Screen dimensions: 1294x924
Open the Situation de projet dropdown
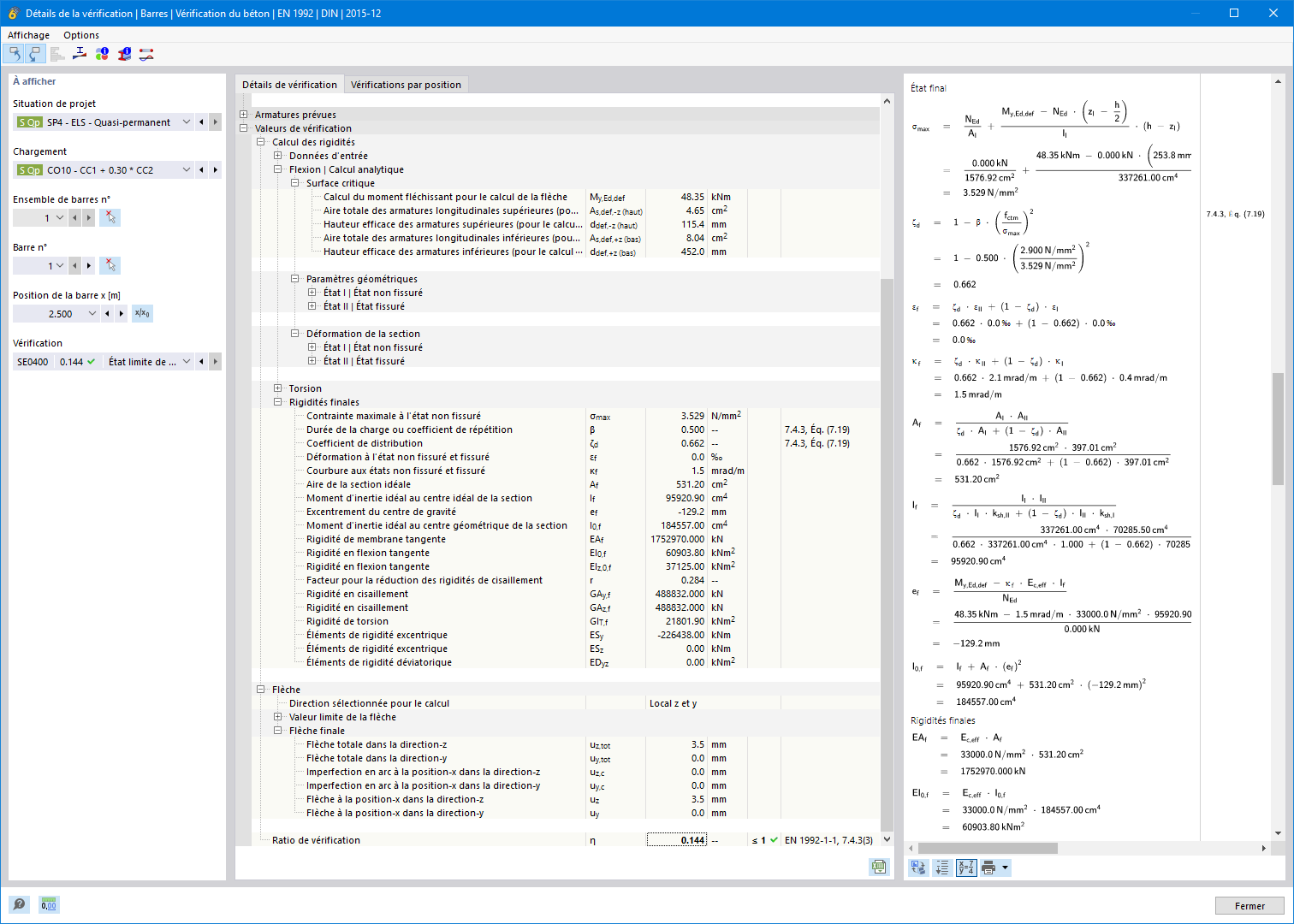pos(187,122)
